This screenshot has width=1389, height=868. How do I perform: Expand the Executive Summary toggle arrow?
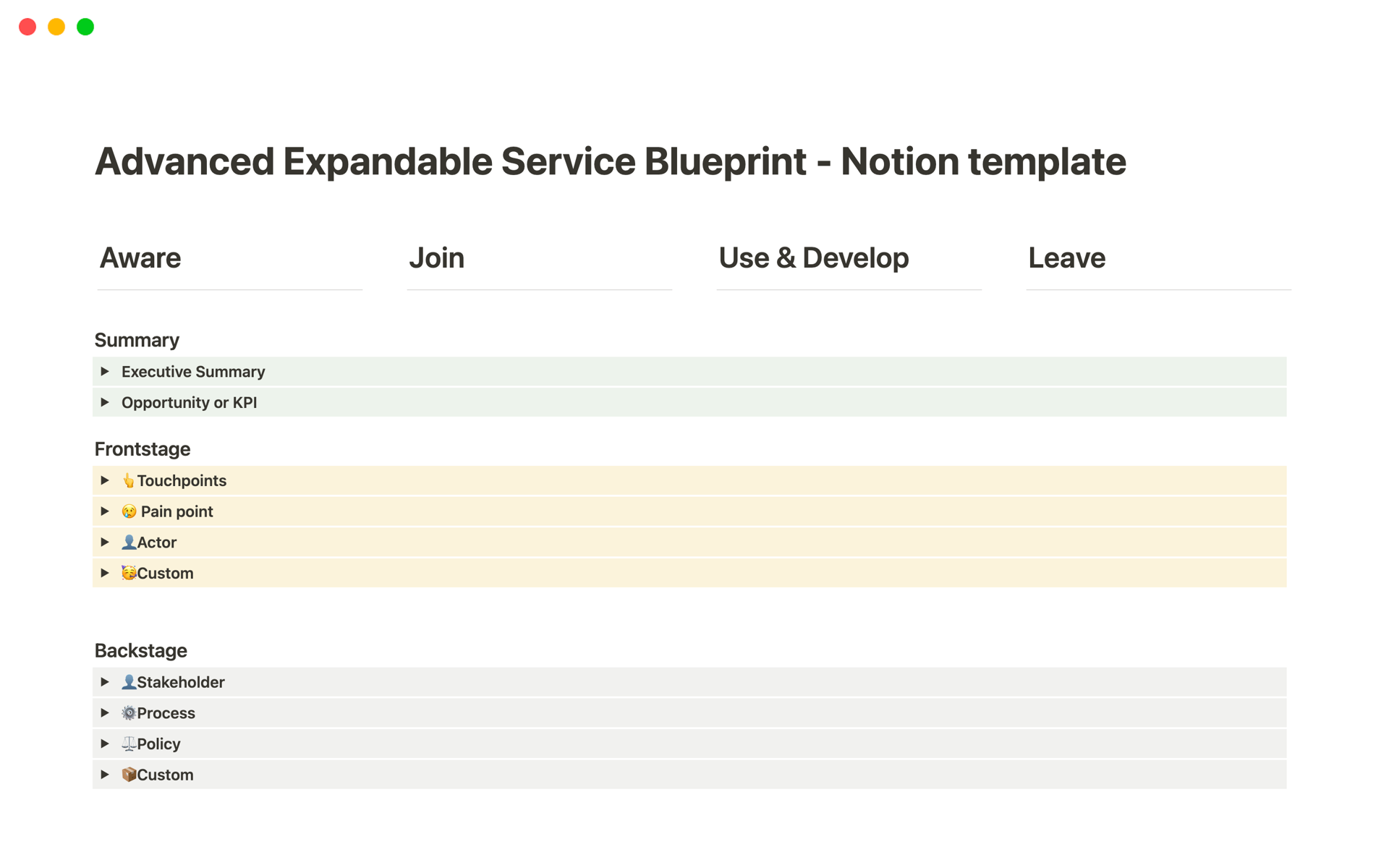click(x=105, y=372)
